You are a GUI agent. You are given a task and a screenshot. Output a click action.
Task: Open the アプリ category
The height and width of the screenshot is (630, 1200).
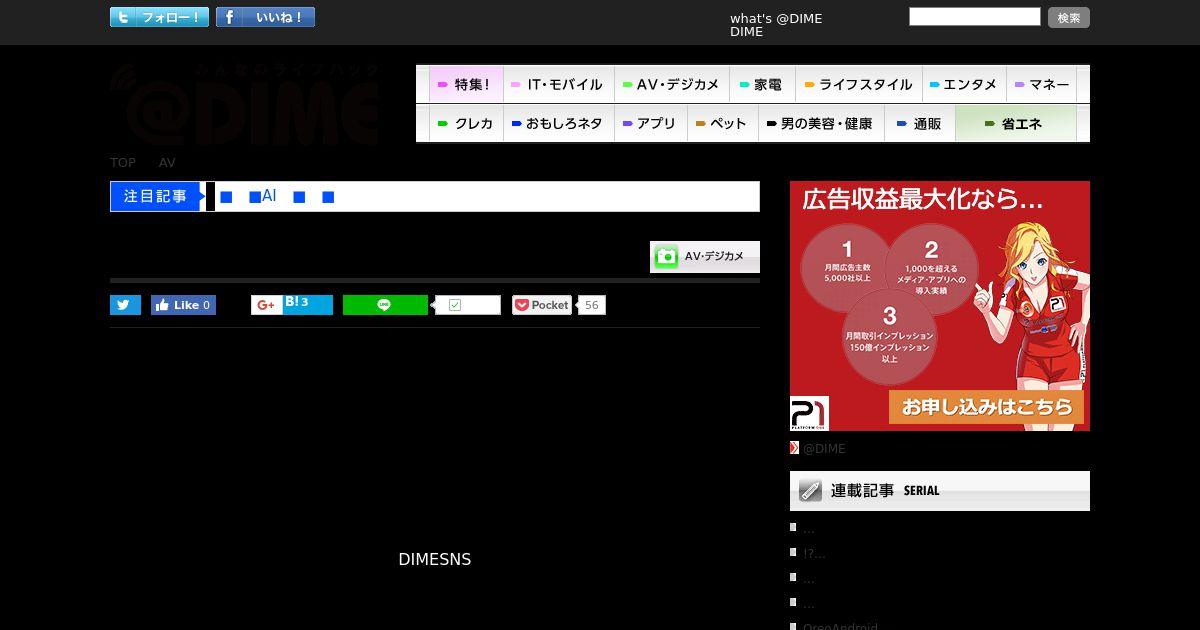click(x=649, y=124)
